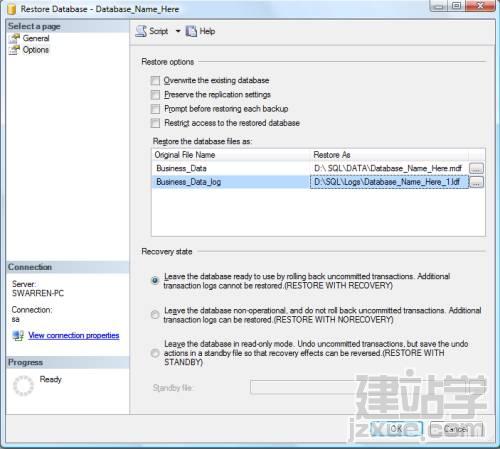Viewport: 500px width, 449px height.
Task: Click the Cancel button
Action: pyautogui.click(x=456, y=429)
